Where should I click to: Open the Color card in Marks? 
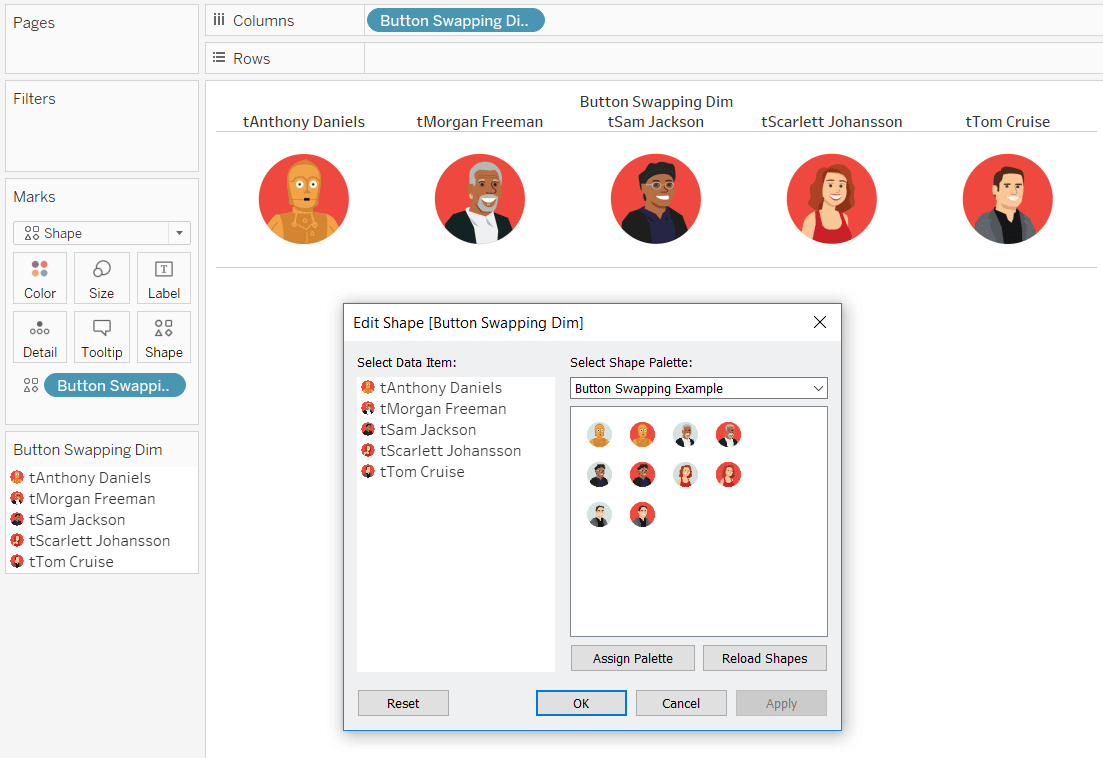pos(40,278)
